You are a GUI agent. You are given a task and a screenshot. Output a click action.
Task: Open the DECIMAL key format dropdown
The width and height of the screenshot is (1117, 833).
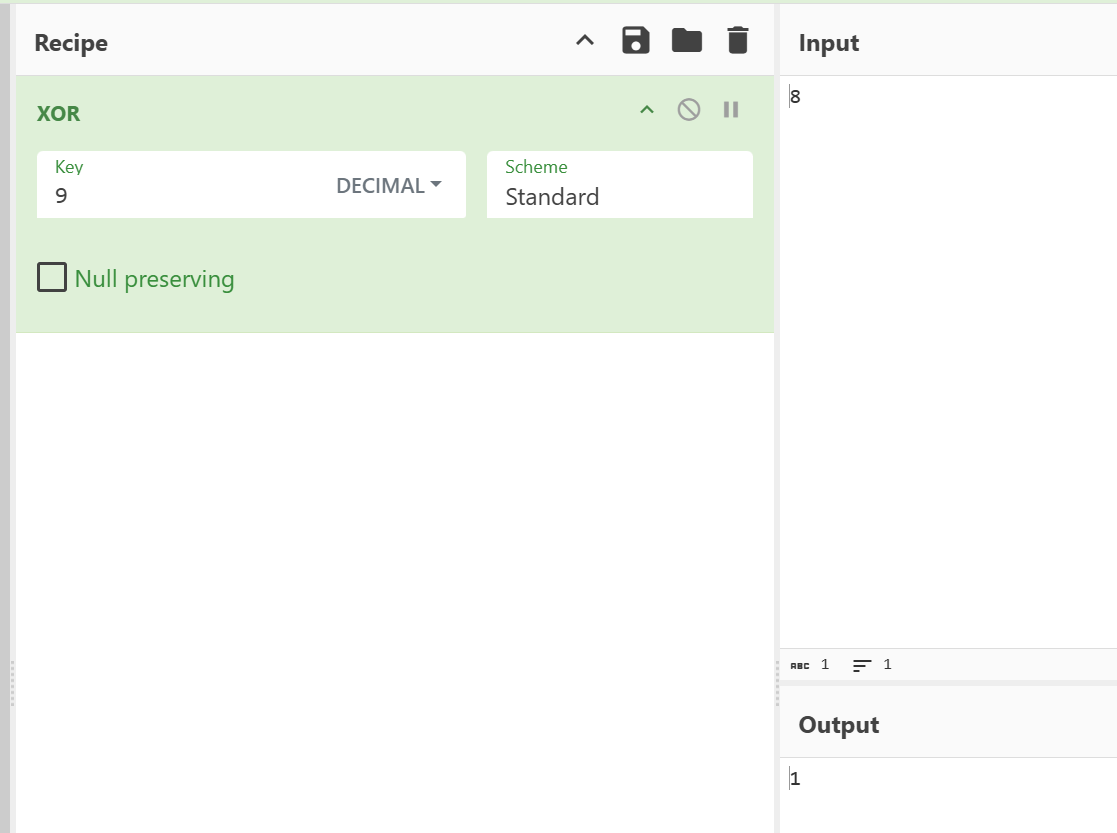[x=389, y=186]
